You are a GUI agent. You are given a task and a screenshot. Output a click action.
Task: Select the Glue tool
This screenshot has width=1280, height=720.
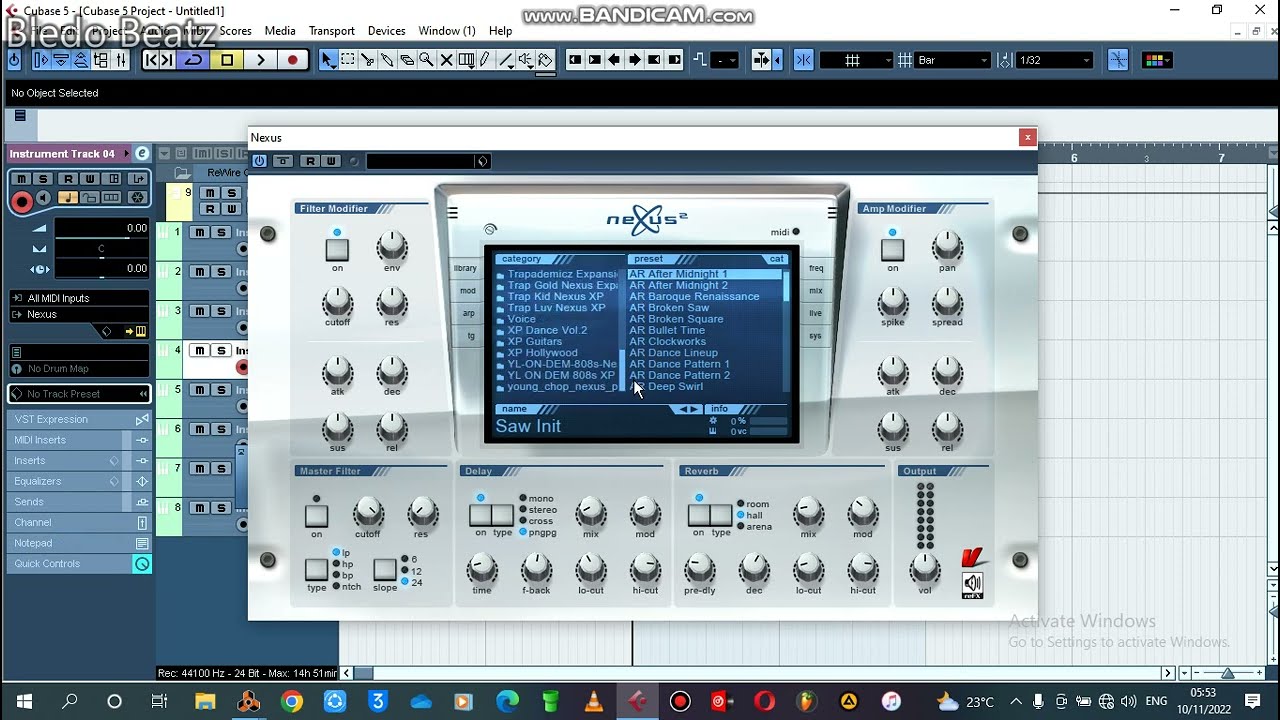coord(387,60)
